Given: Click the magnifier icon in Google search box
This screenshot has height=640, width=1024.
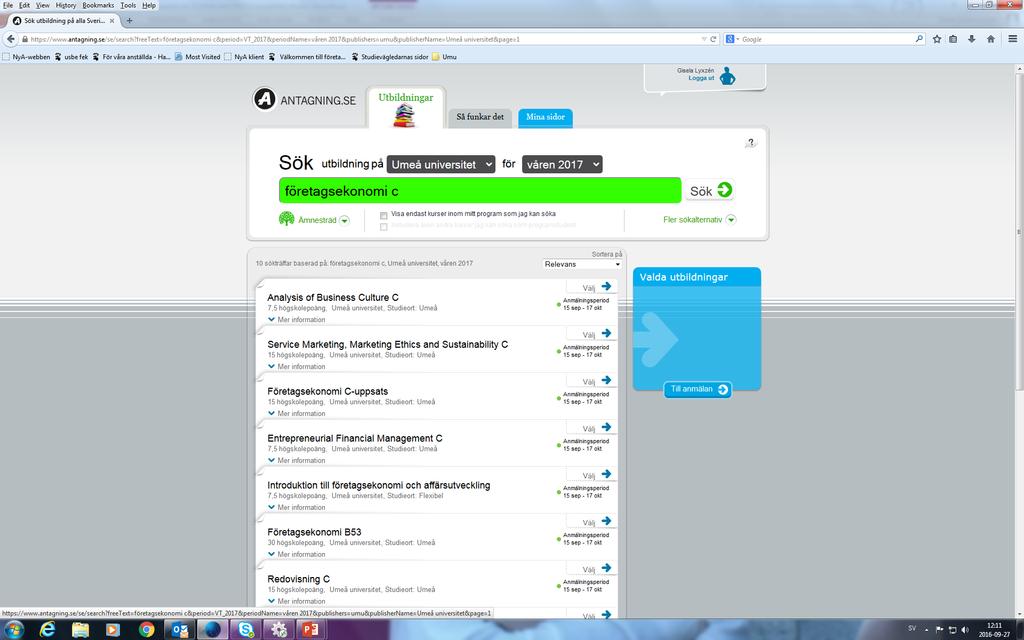Looking at the screenshot, I should point(920,39).
